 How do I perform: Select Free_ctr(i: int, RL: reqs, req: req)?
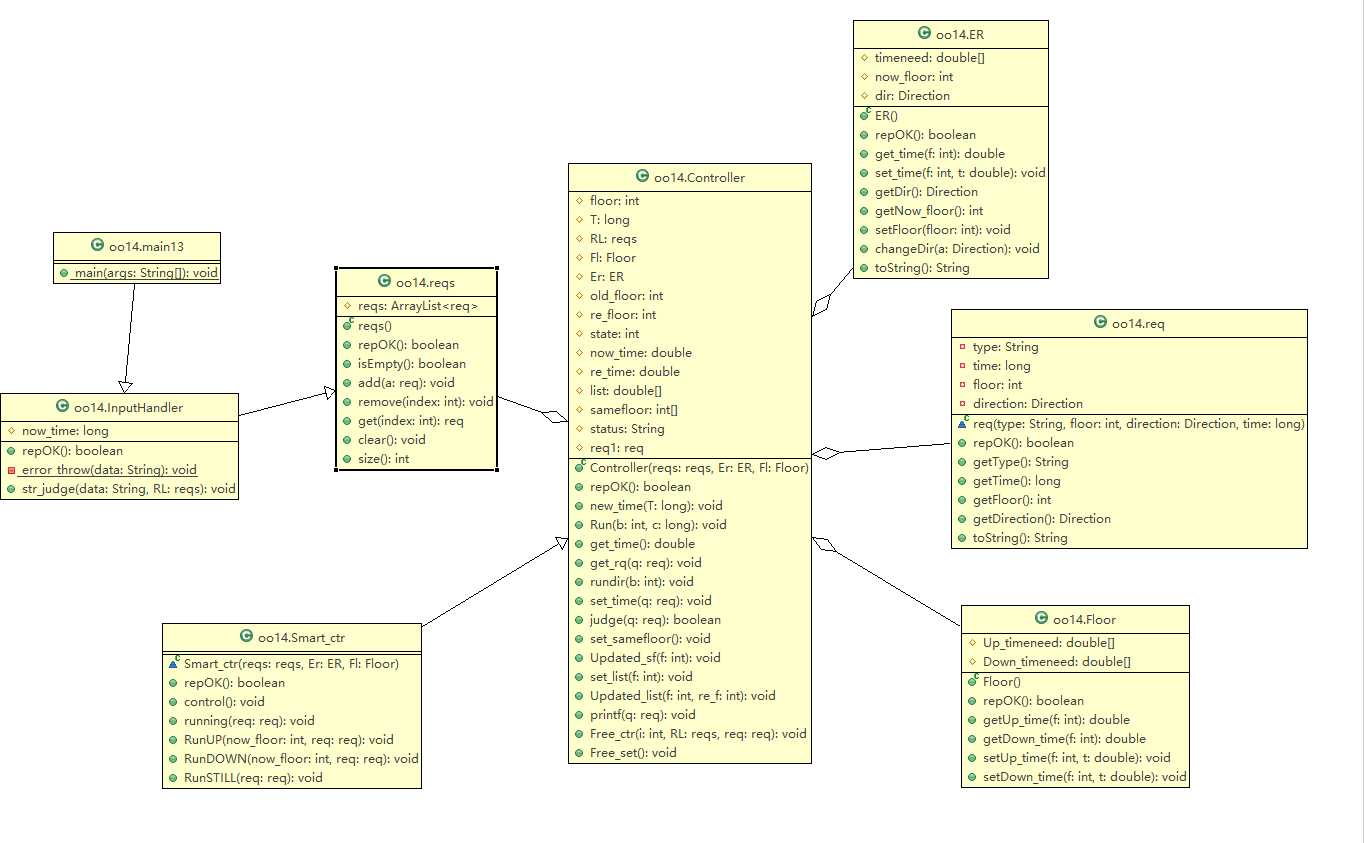tap(698, 734)
